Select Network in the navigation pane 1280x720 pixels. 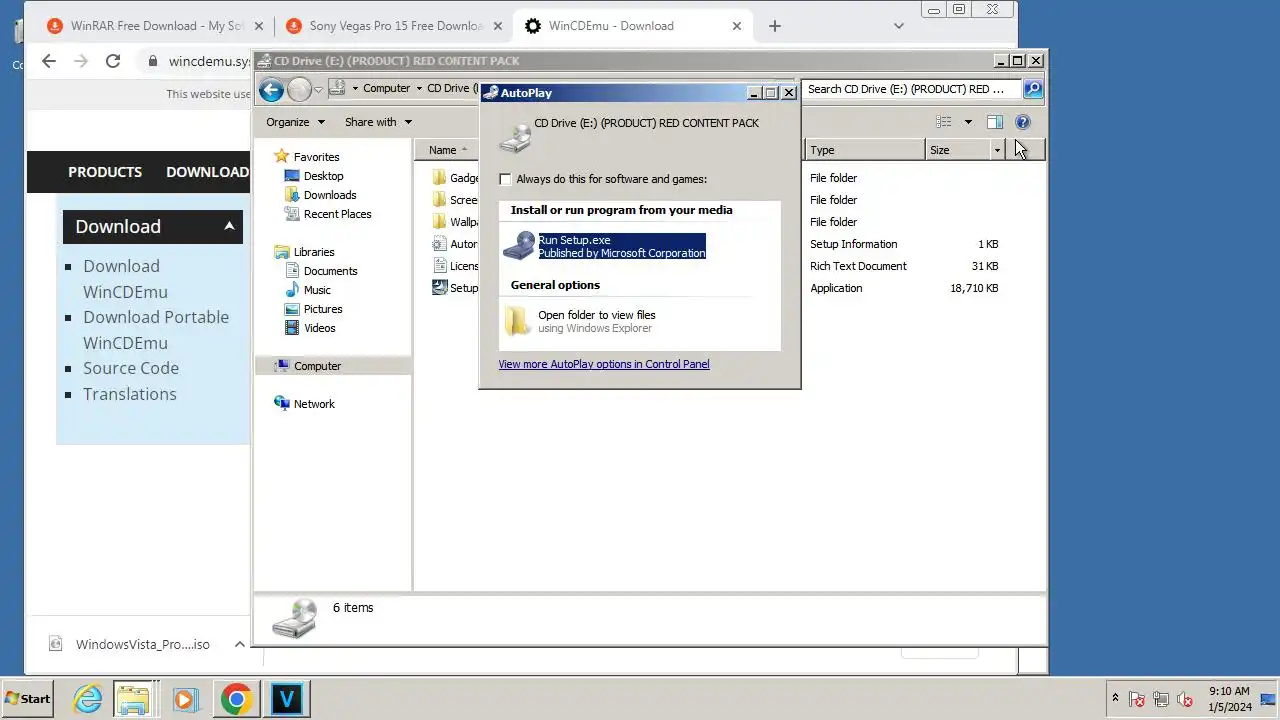(314, 404)
